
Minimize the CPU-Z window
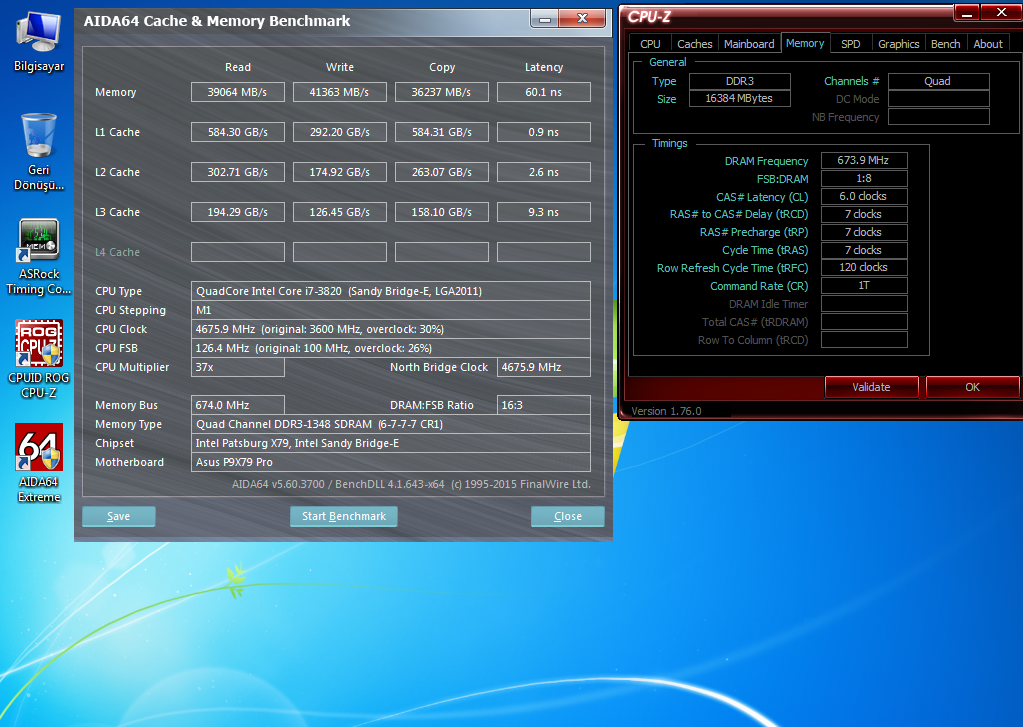tap(967, 13)
